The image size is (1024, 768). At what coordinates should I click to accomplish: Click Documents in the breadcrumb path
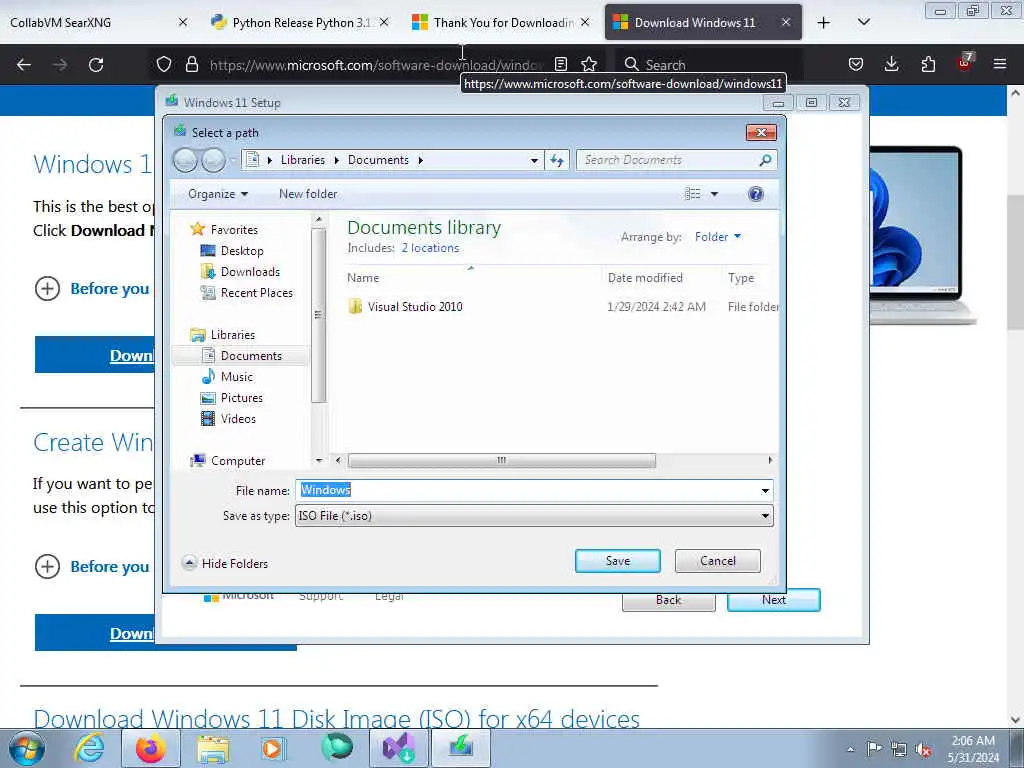[x=378, y=160]
